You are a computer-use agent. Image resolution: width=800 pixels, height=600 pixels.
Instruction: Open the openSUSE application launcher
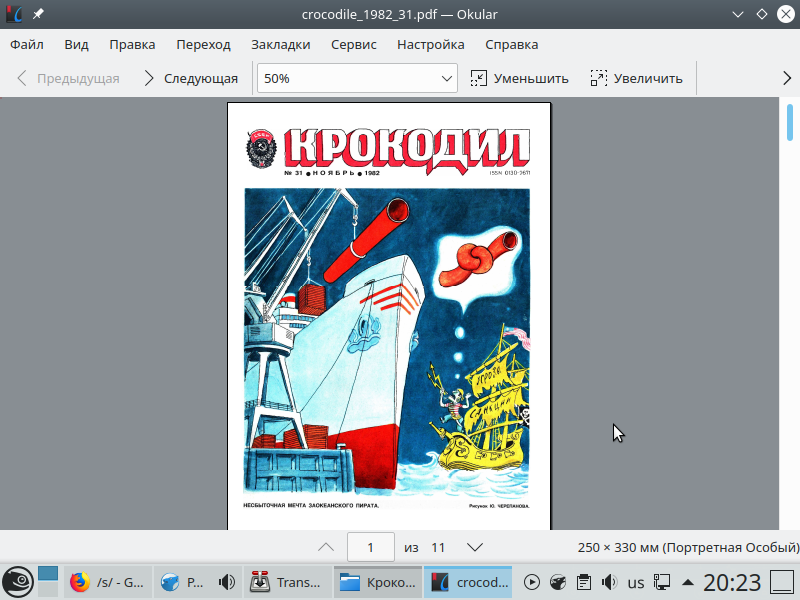click(17, 582)
